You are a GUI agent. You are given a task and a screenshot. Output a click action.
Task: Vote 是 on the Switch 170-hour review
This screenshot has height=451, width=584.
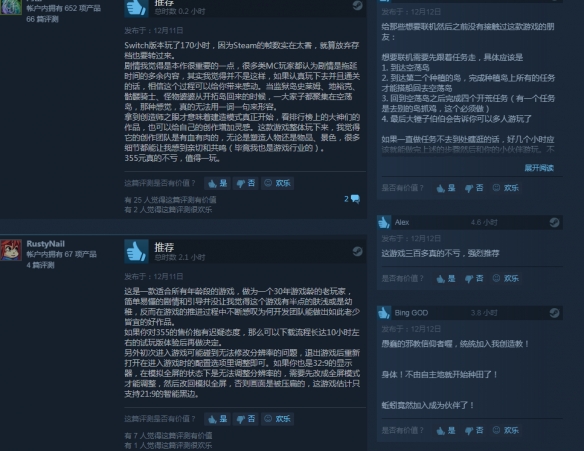[218, 183]
